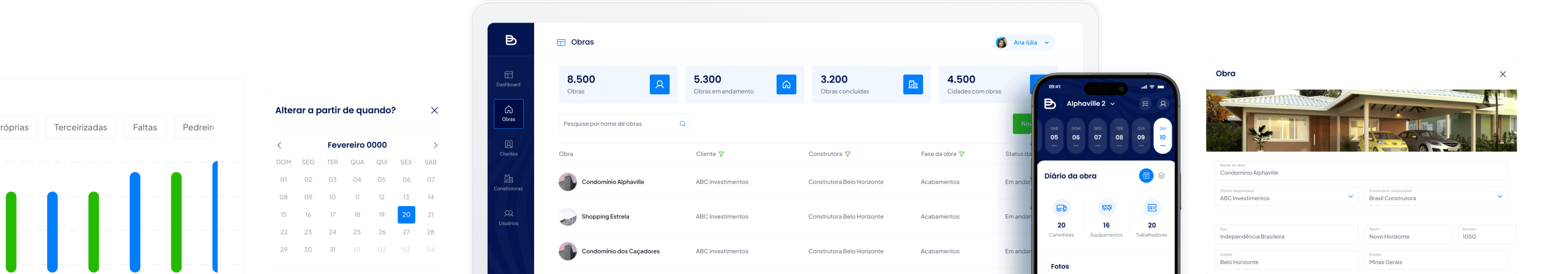Select DOM 06 in the phone day strip
This screenshot has width=1568, height=274.
(1076, 135)
